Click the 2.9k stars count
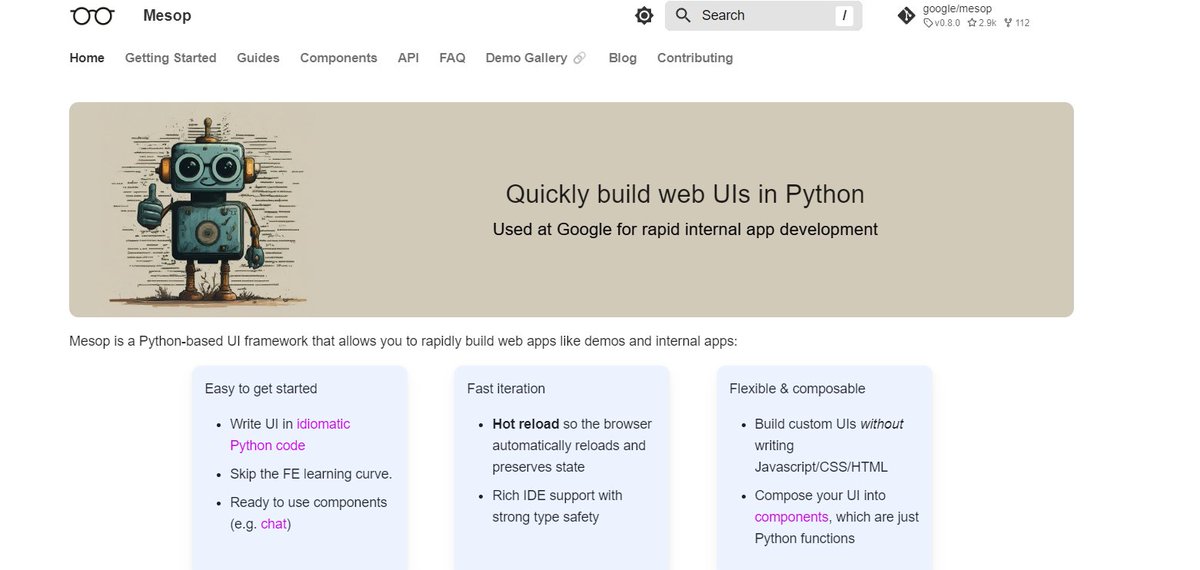1200x570 pixels. tap(981, 22)
